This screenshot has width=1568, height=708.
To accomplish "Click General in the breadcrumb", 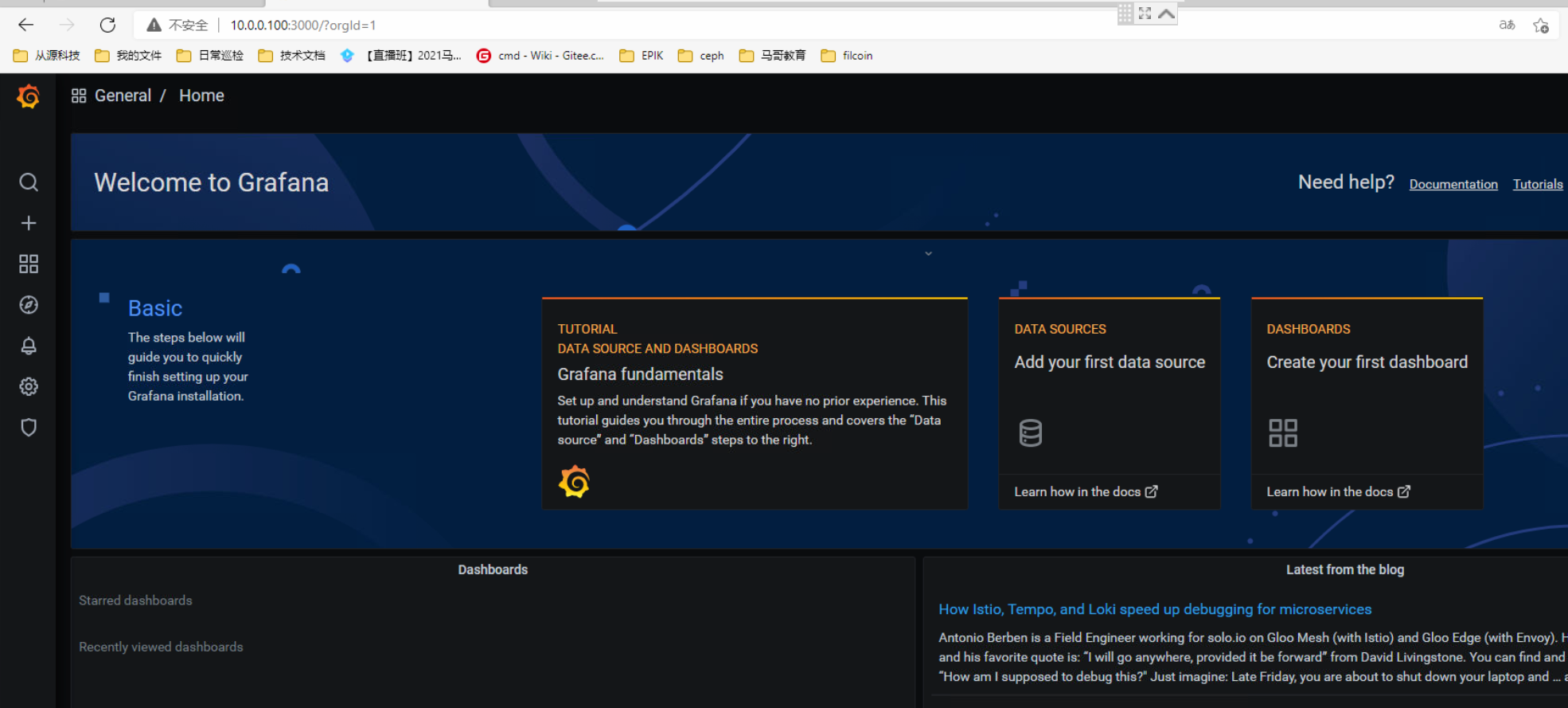I will [x=123, y=96].
